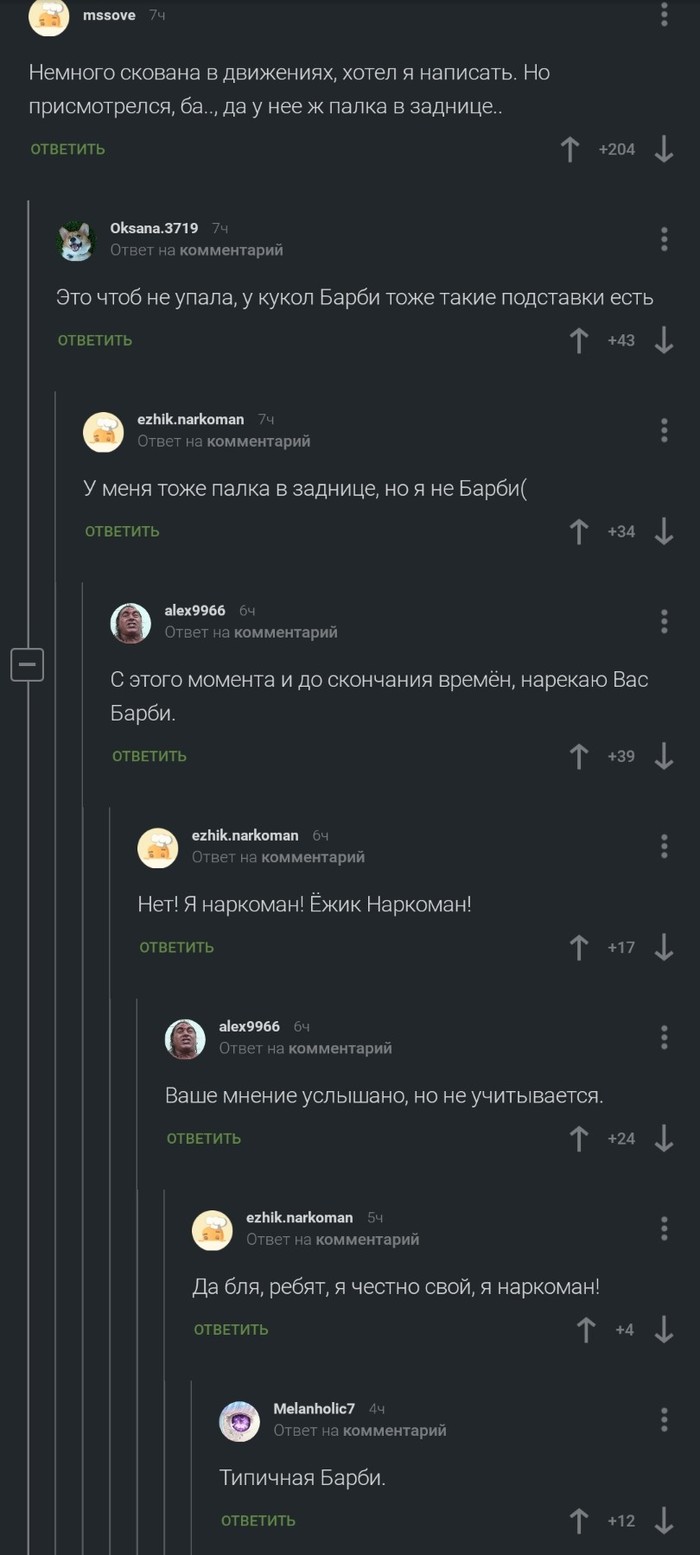
Task: Downvote the '+4' rated comment by ezhik.narkoman
Action: (662, 1332)
